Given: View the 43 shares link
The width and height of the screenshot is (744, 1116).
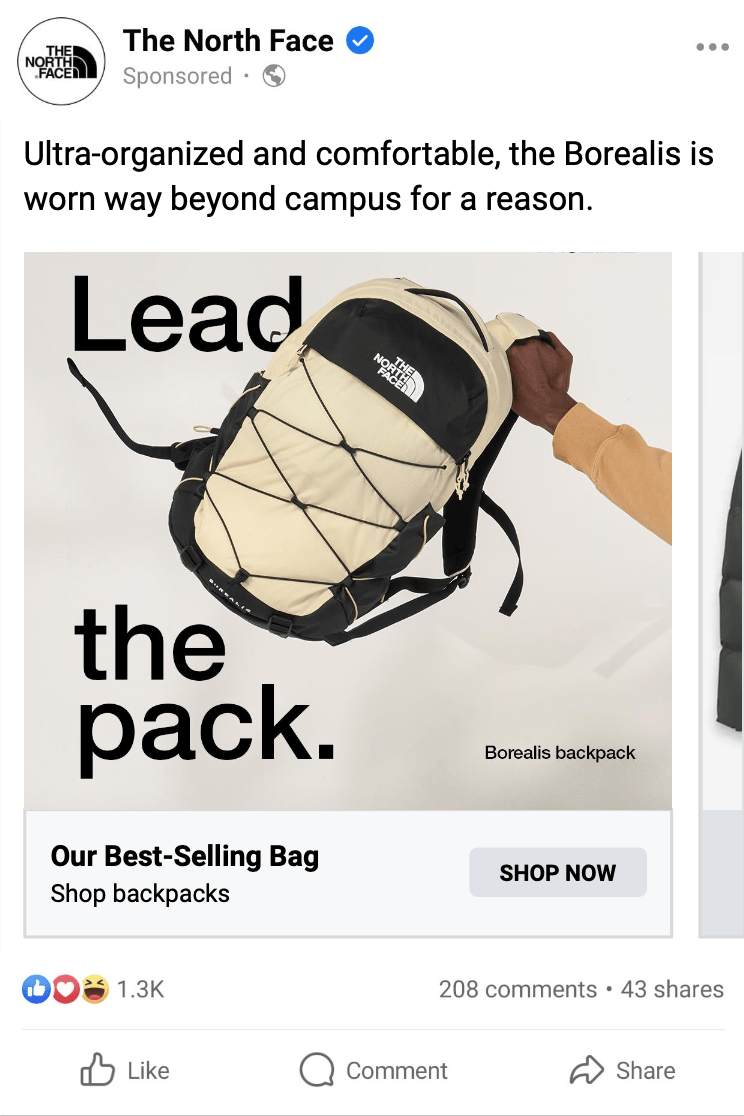Looking at the screenshot, I should click(672, 989).
